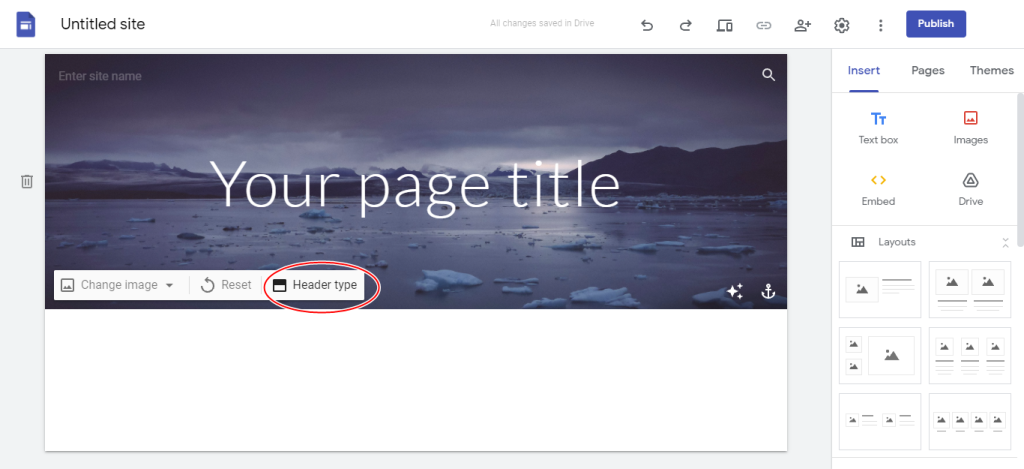Click the anchor icon on header image

click(769, 292)
